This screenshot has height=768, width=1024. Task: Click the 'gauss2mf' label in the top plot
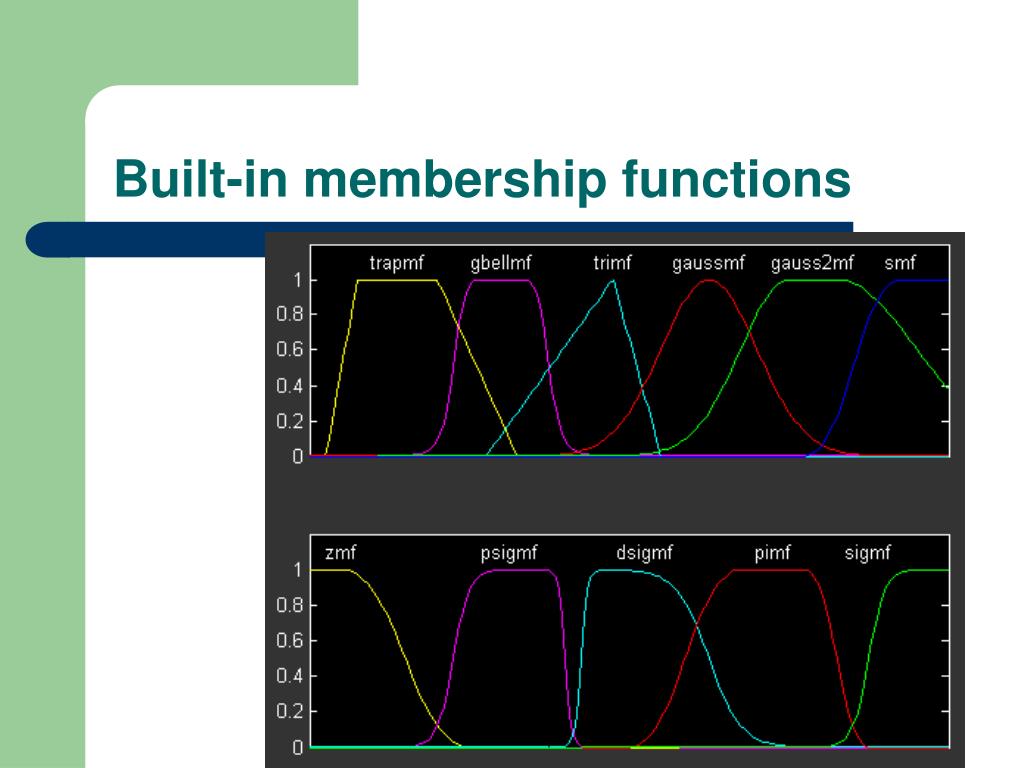click(812, 264)
